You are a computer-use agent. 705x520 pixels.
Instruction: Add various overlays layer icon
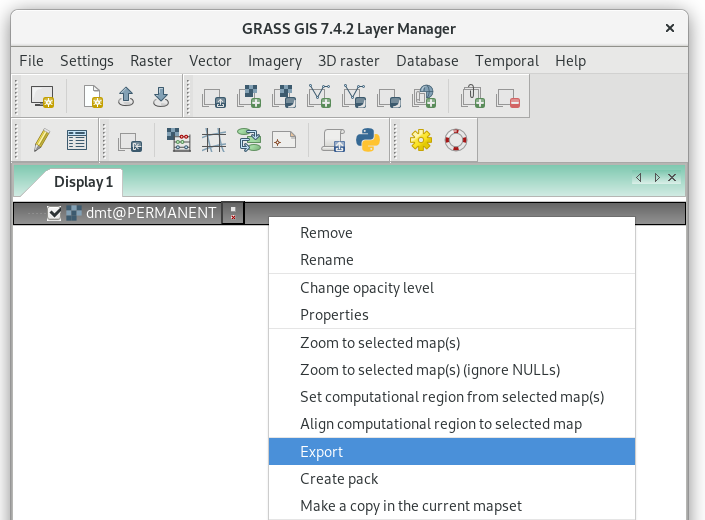tap(389, 97)
